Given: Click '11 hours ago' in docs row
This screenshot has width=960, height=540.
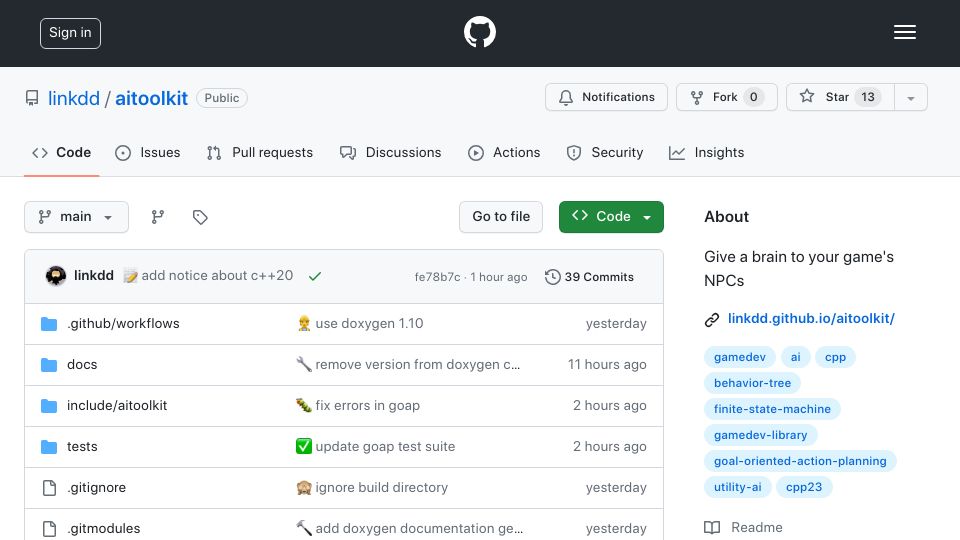Looking at the screenshot, I should click(x=607, y=364).
